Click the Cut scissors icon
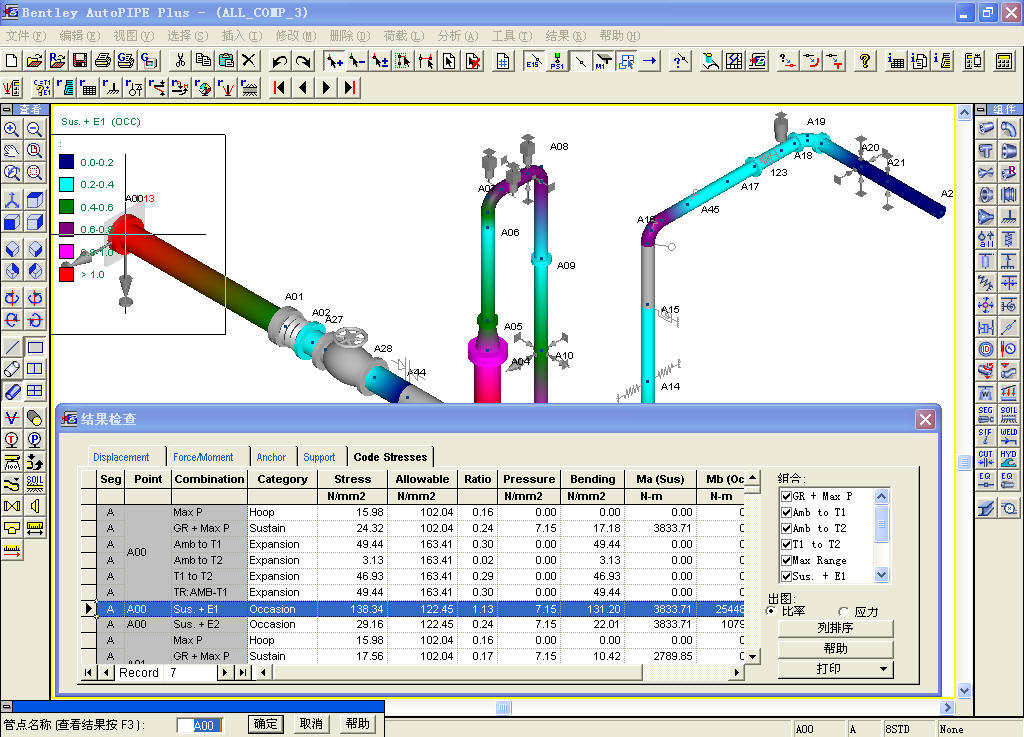 [x=180, y=61]
